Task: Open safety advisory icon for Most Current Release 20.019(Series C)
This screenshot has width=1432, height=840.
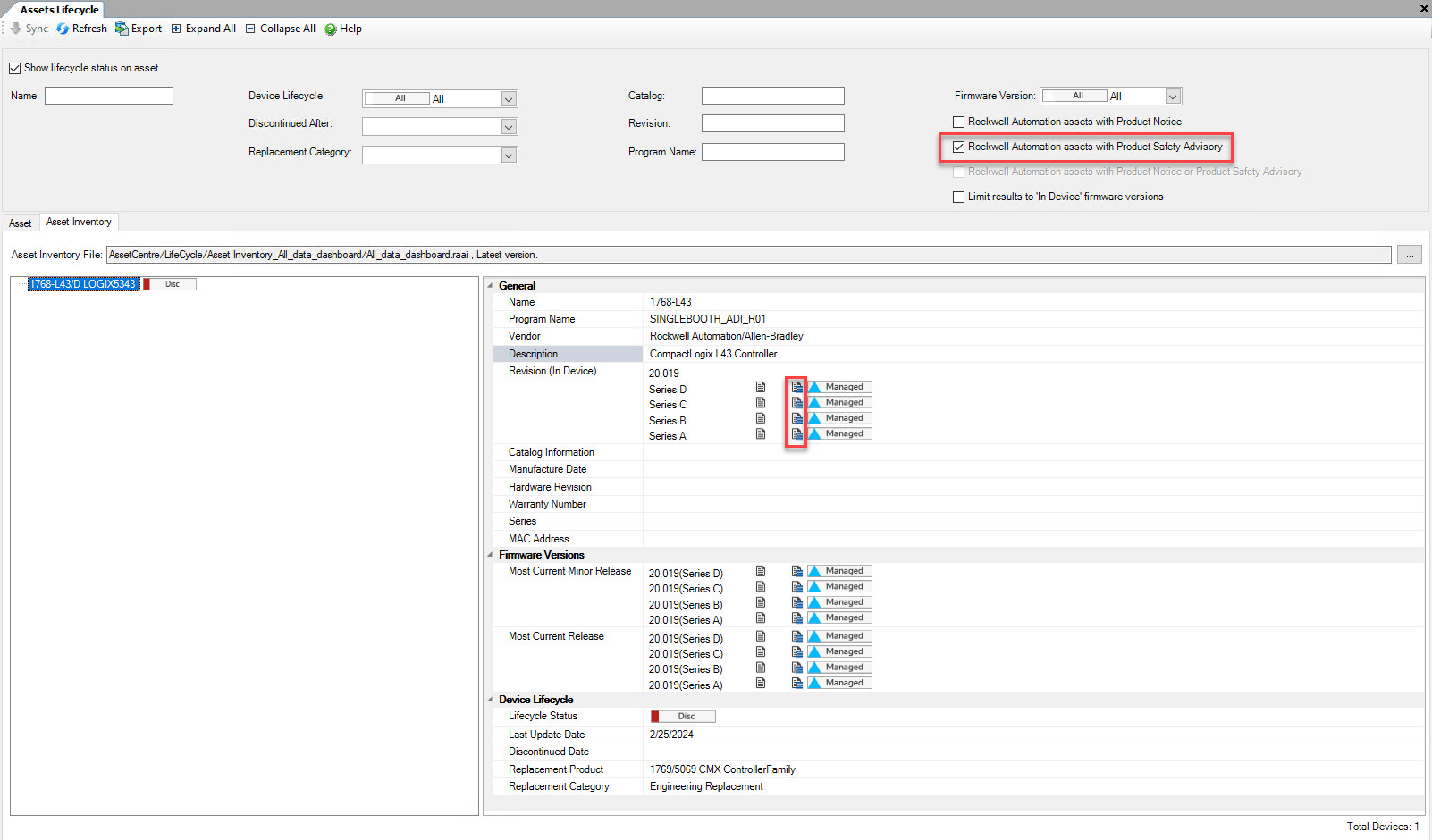Action: [x=796, y=652]
